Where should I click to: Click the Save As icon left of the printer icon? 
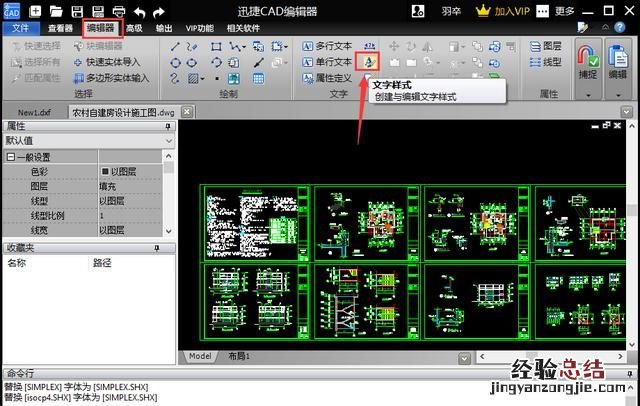[x=98, y=11]
